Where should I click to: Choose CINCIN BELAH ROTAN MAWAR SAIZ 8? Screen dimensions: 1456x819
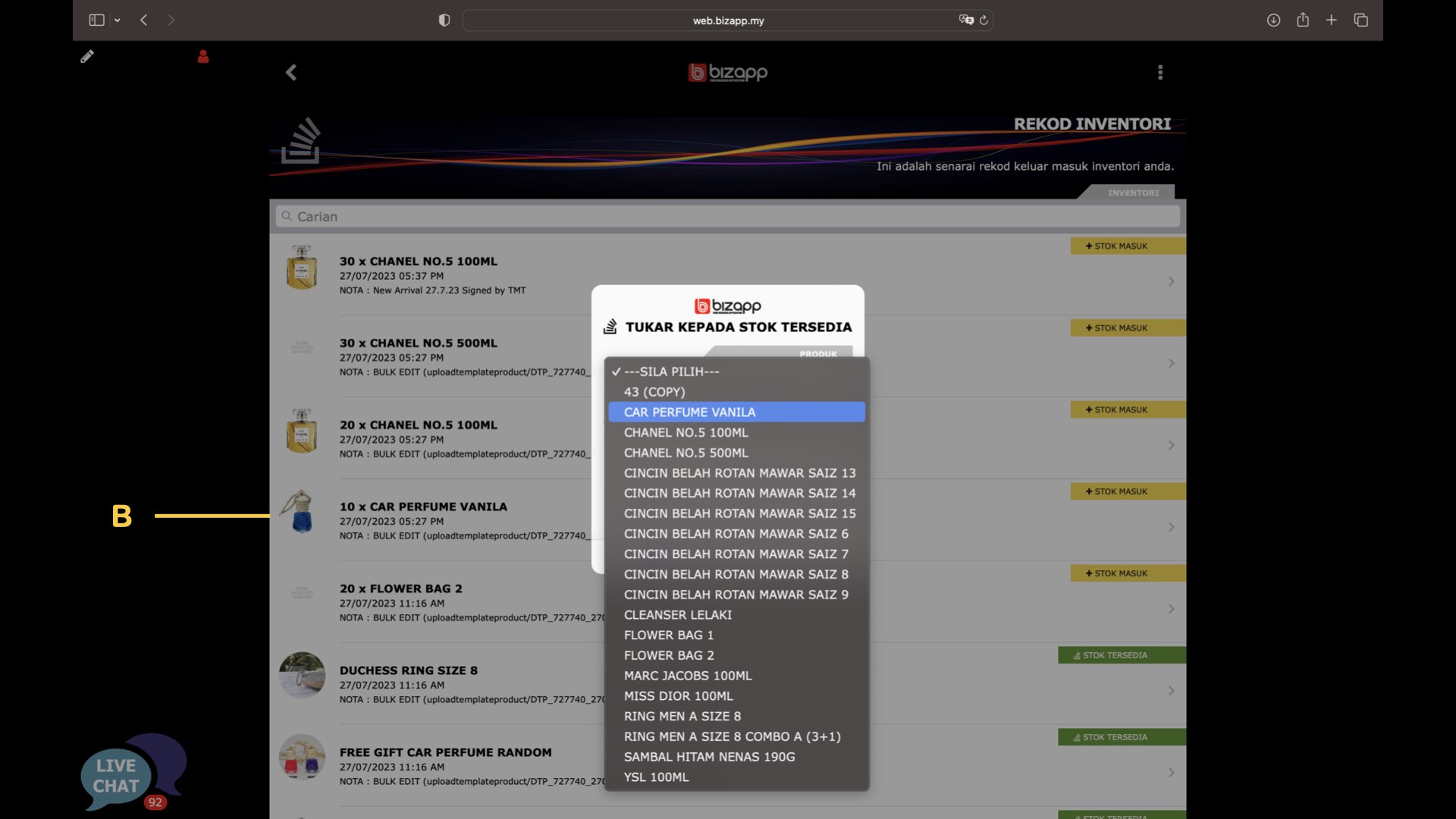(x=736, y=574)
